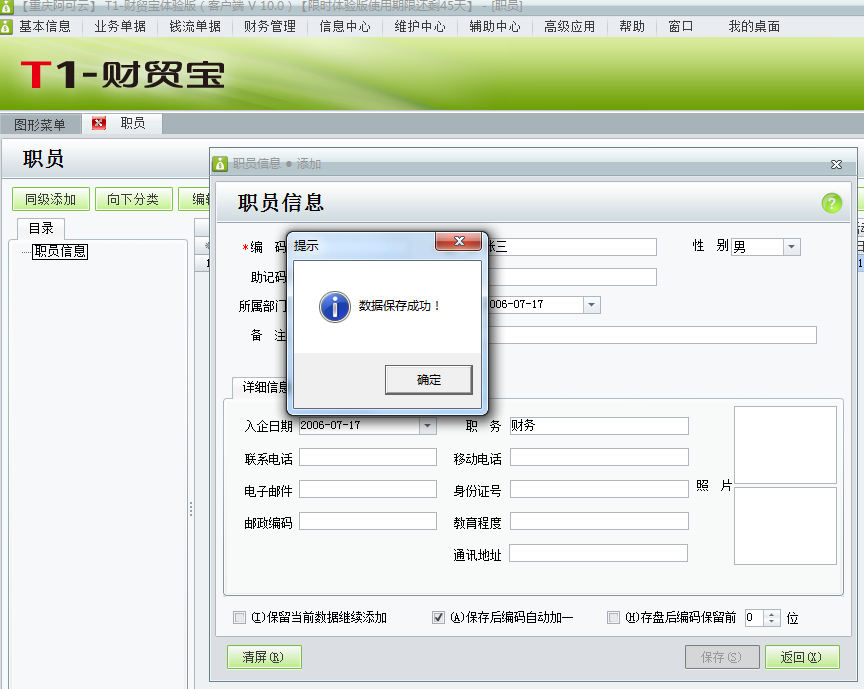
Task: Click the 同级添加 button
Action: (x=51, y=199)
